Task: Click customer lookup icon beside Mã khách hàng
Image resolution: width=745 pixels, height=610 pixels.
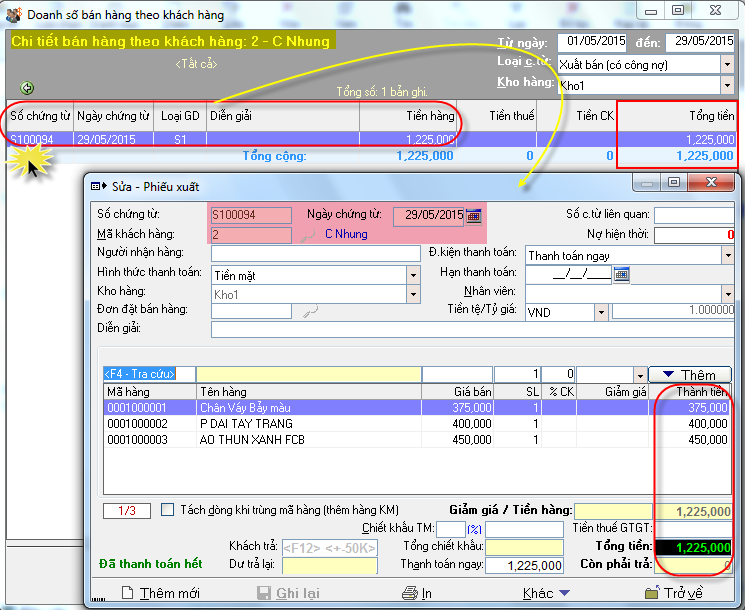Action: 310,235
